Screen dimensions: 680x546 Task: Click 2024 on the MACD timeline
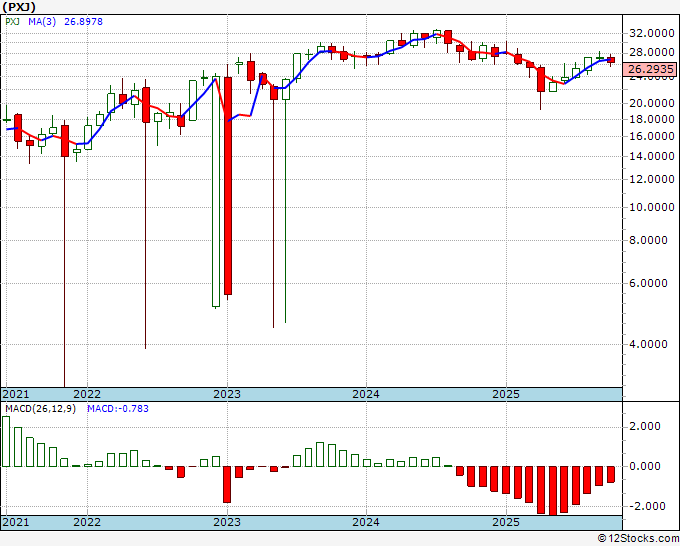pyautogui.click(x=366, y=522)
